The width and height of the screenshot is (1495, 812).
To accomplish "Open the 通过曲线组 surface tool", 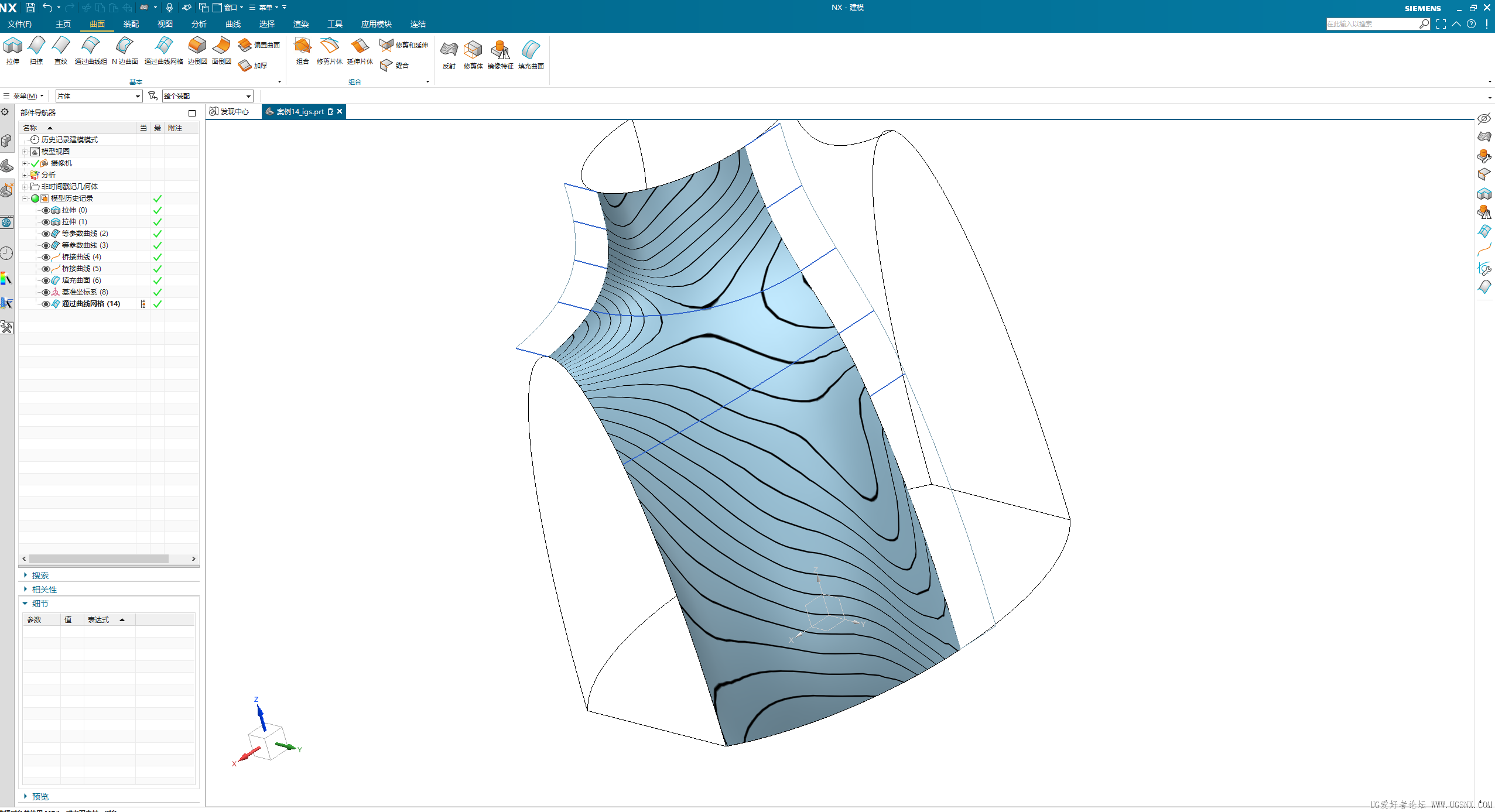I will [x=91, y=50].
